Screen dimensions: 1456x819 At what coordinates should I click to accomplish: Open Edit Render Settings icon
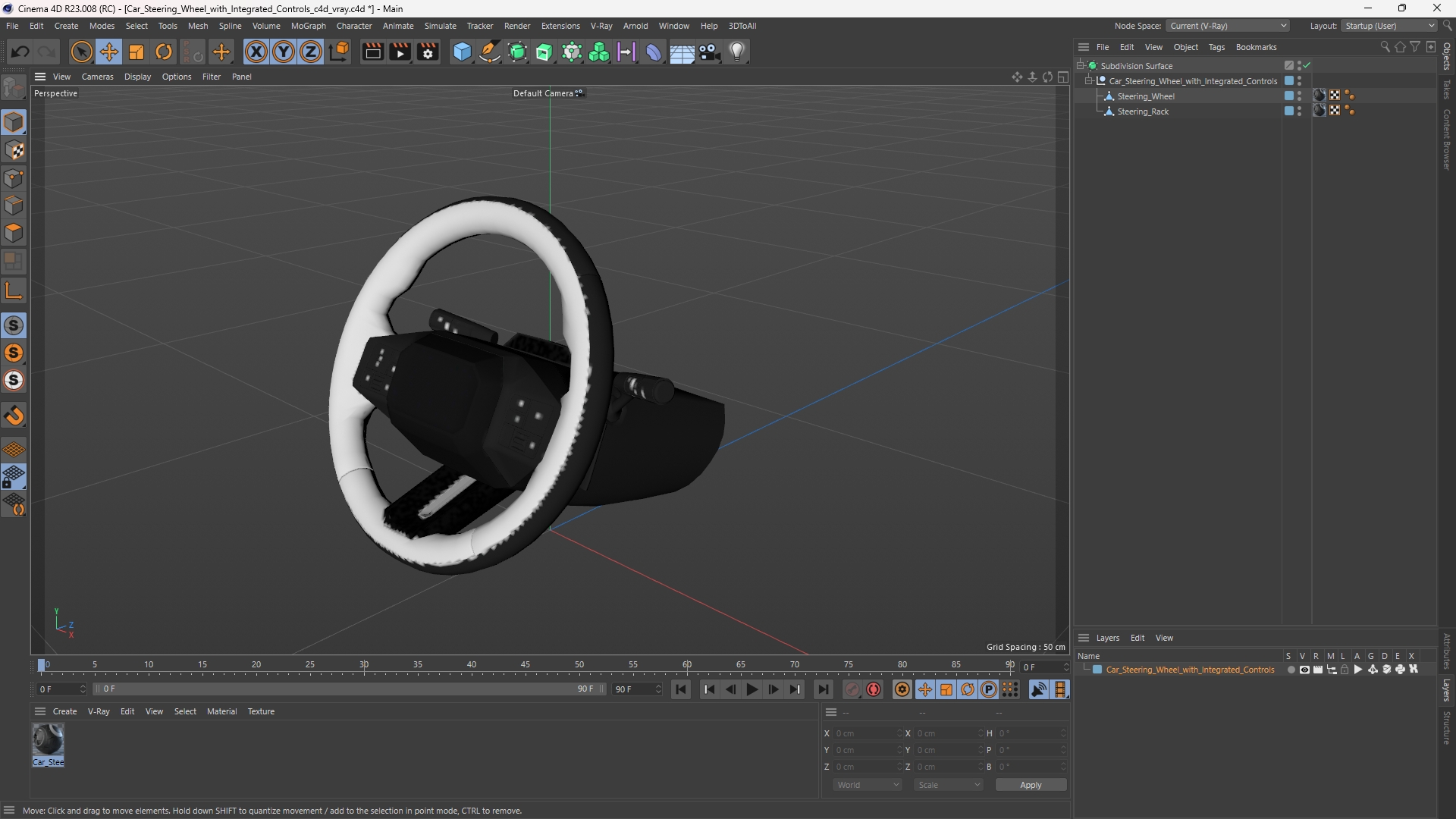pos(428,52)
